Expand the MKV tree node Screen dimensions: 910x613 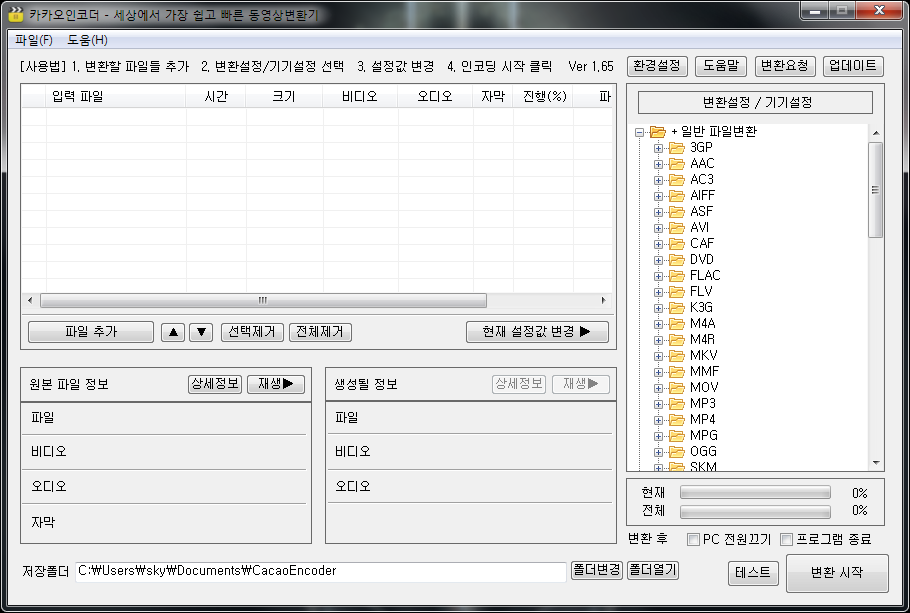658,356
